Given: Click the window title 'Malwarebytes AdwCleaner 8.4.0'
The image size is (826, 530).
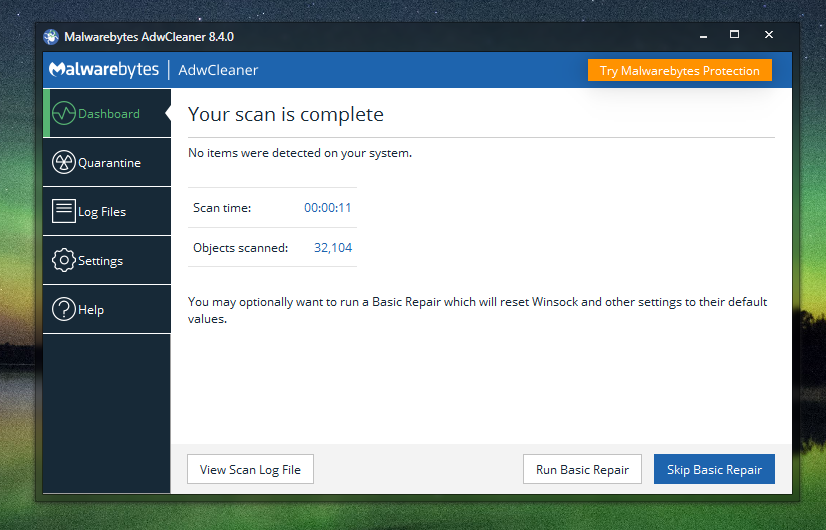Looking at the screenshot, I should (x=149, y=37).
